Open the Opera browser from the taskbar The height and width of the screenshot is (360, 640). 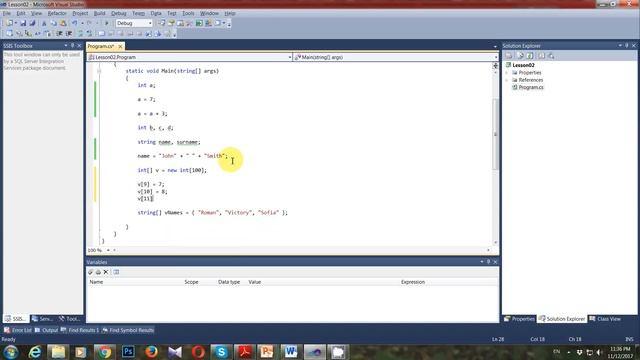[x=198, y=351]
